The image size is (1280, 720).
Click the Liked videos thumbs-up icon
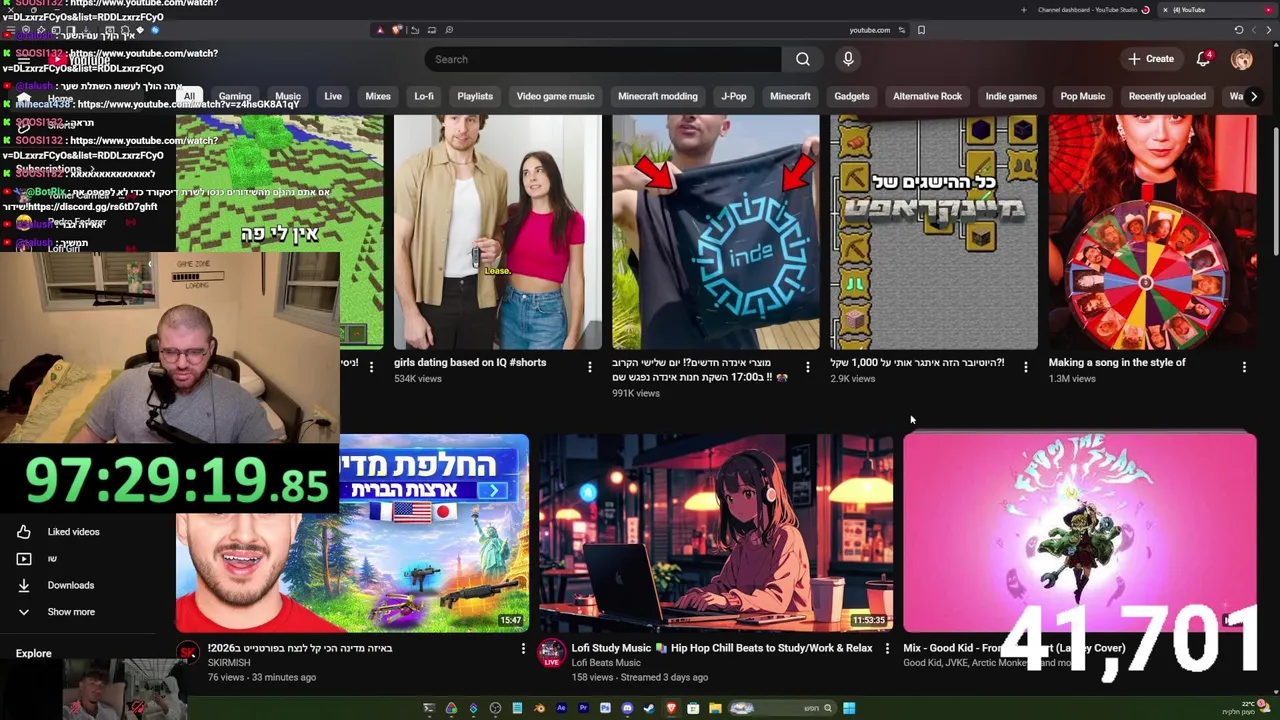[x=24, y=532]
